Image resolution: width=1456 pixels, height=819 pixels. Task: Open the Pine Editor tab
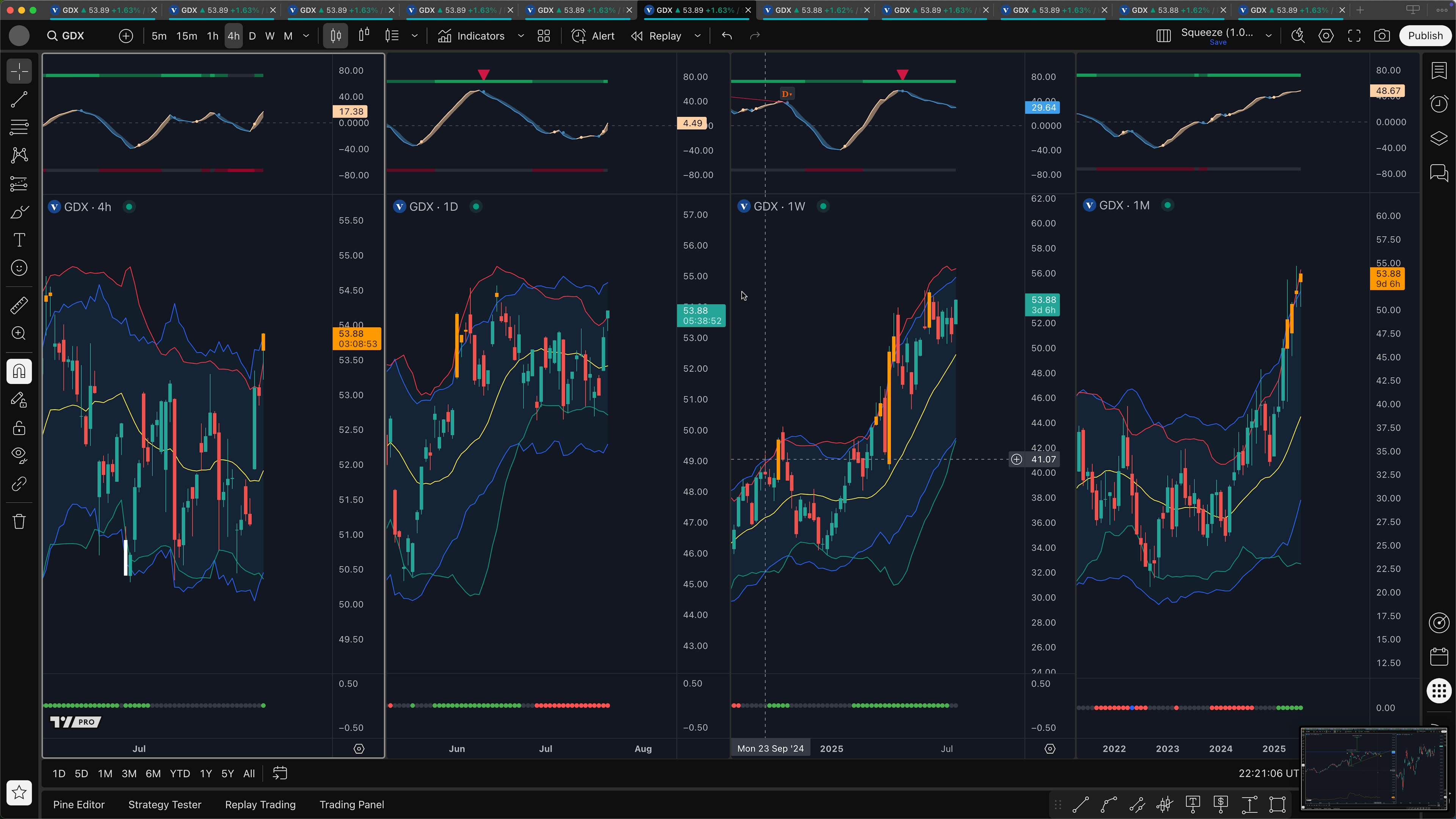click(x=78, y=805)
